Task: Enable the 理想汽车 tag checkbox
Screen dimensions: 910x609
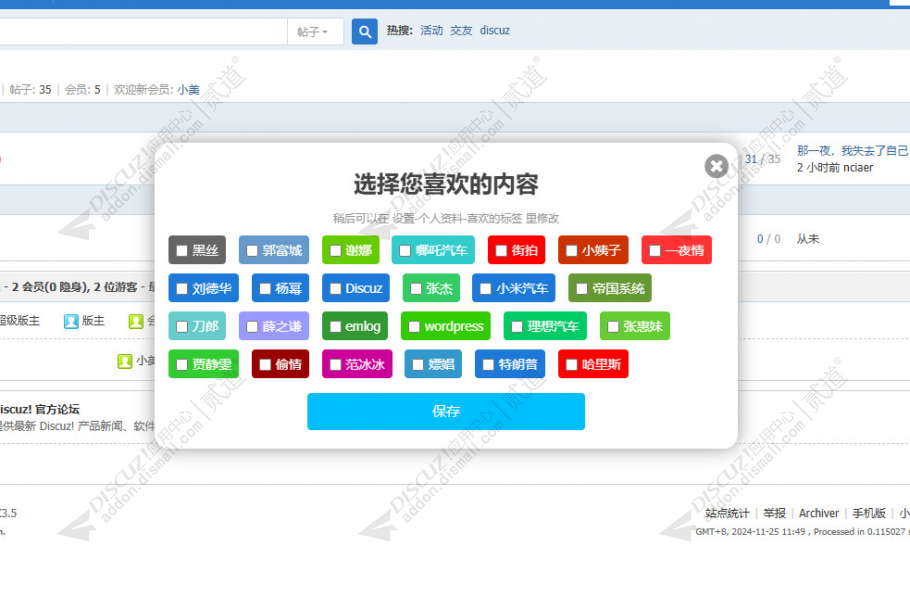Action: (x=517, y=327)
